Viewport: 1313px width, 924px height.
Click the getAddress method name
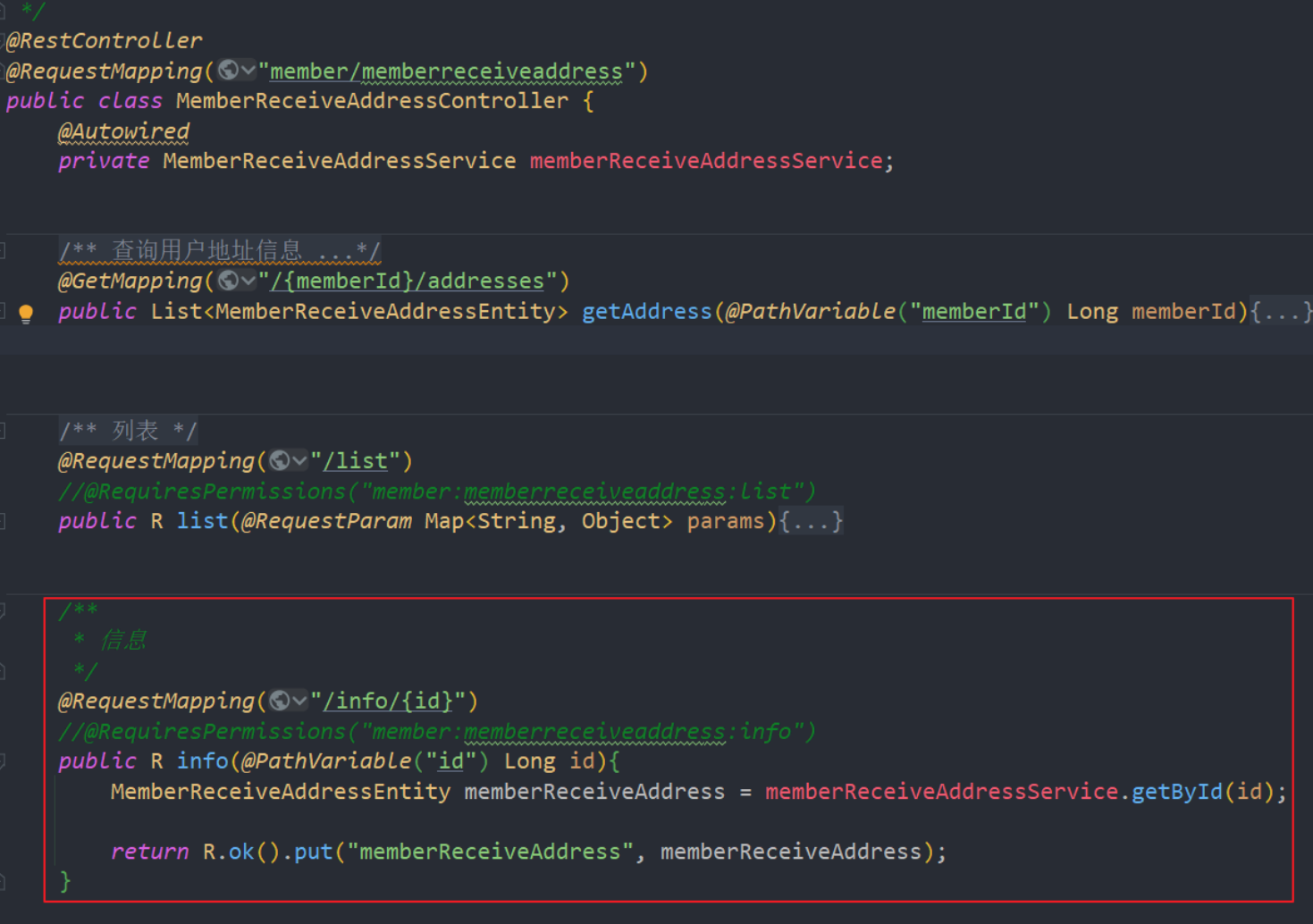[646, 311]
